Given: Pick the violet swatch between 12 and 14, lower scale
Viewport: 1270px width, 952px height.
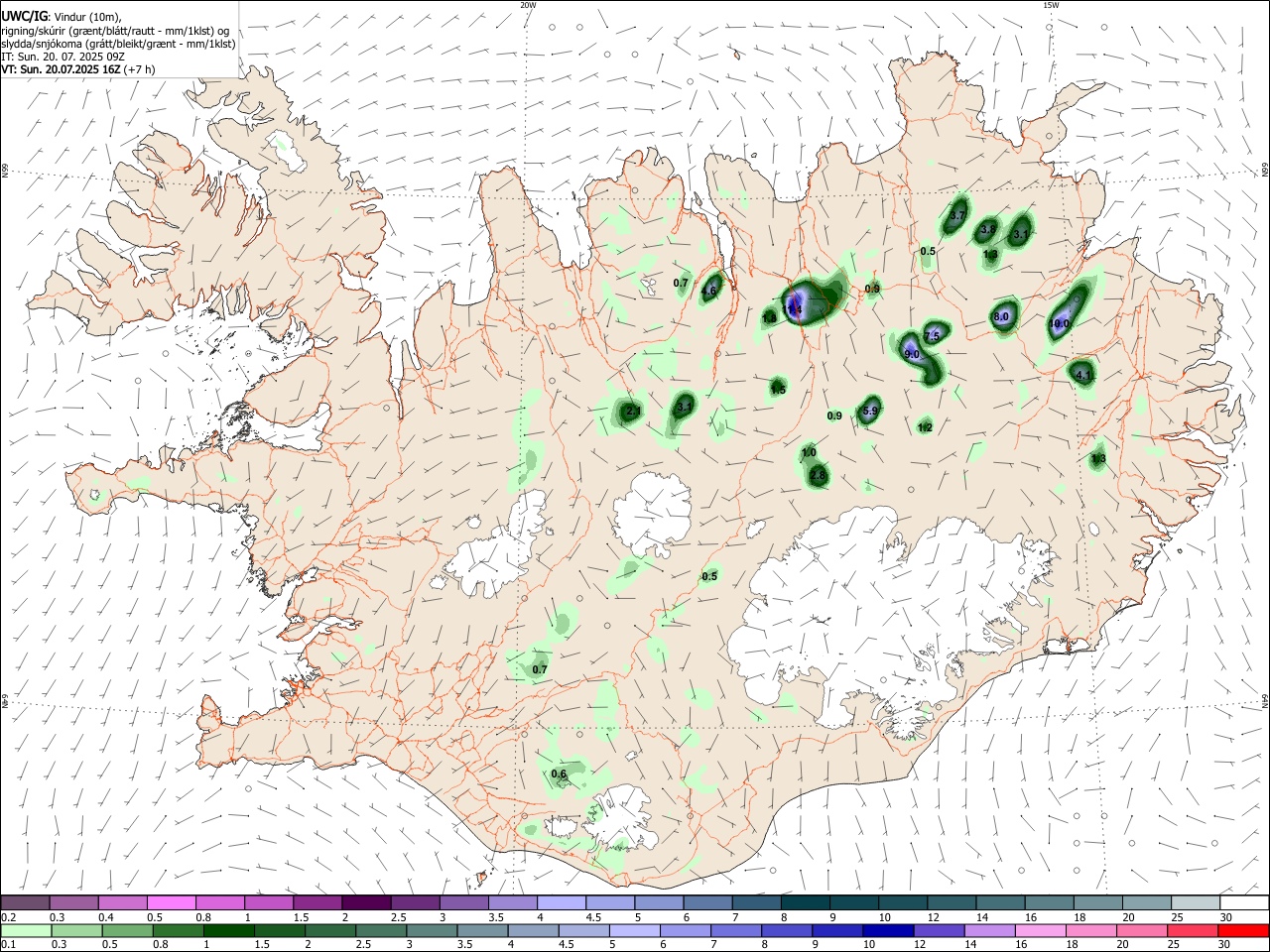Looking at the screenshot, I should 939,930.
